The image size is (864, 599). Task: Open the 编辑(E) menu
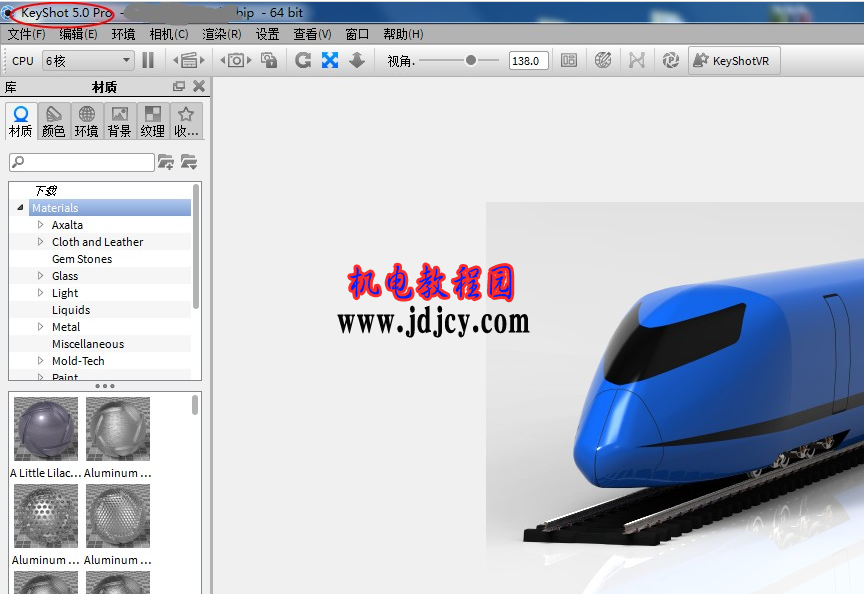[78, 34]
